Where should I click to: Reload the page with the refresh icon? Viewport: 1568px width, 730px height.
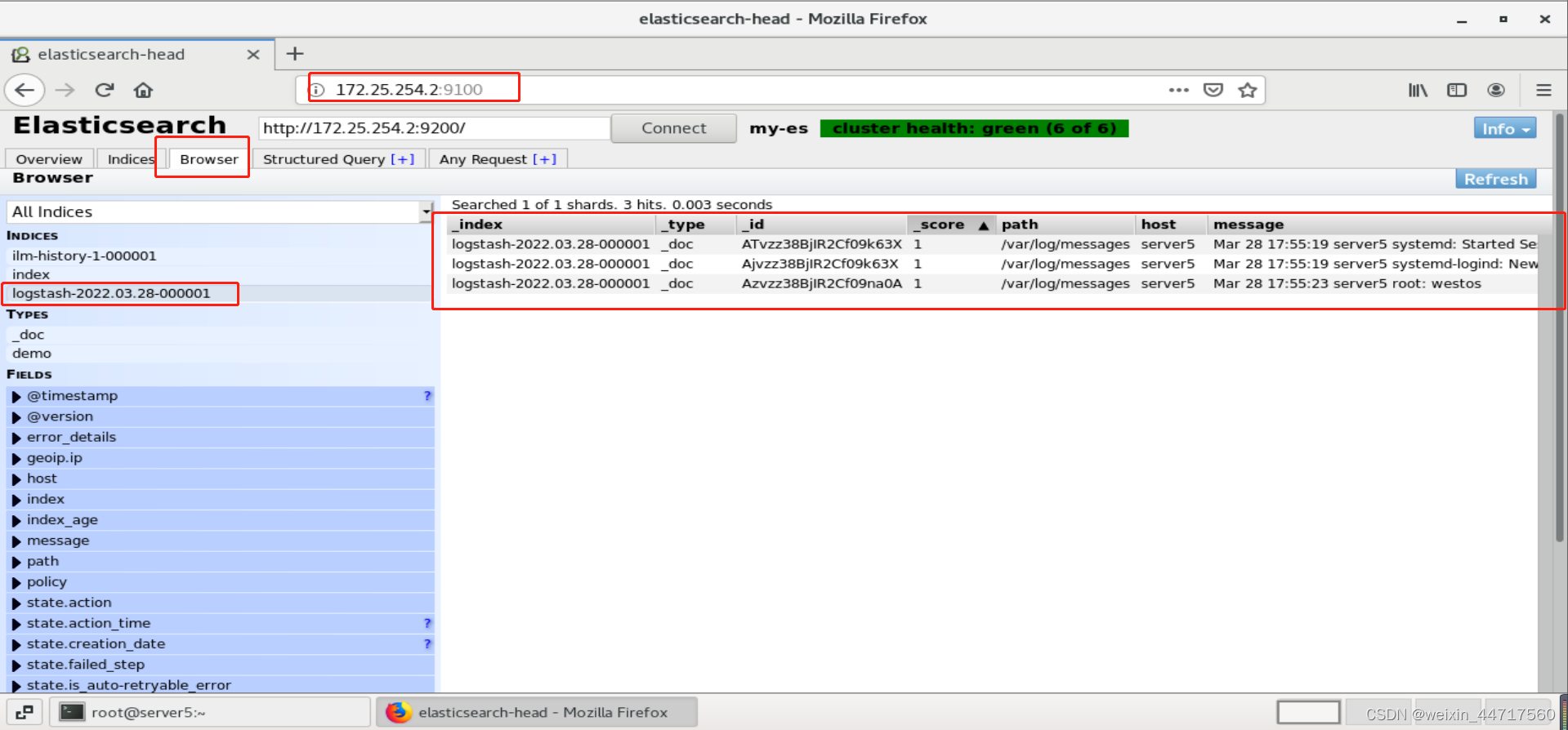point(104,90)
